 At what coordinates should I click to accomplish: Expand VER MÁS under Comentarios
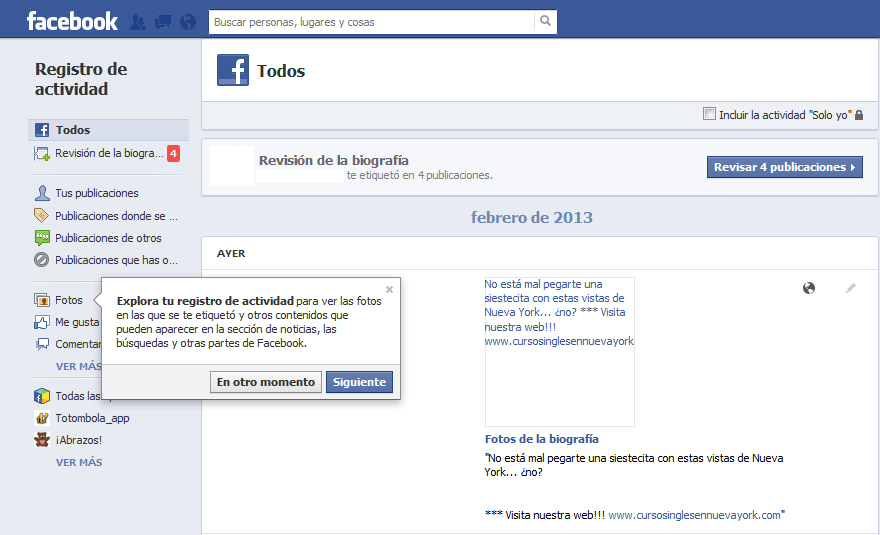coord(78,367)
